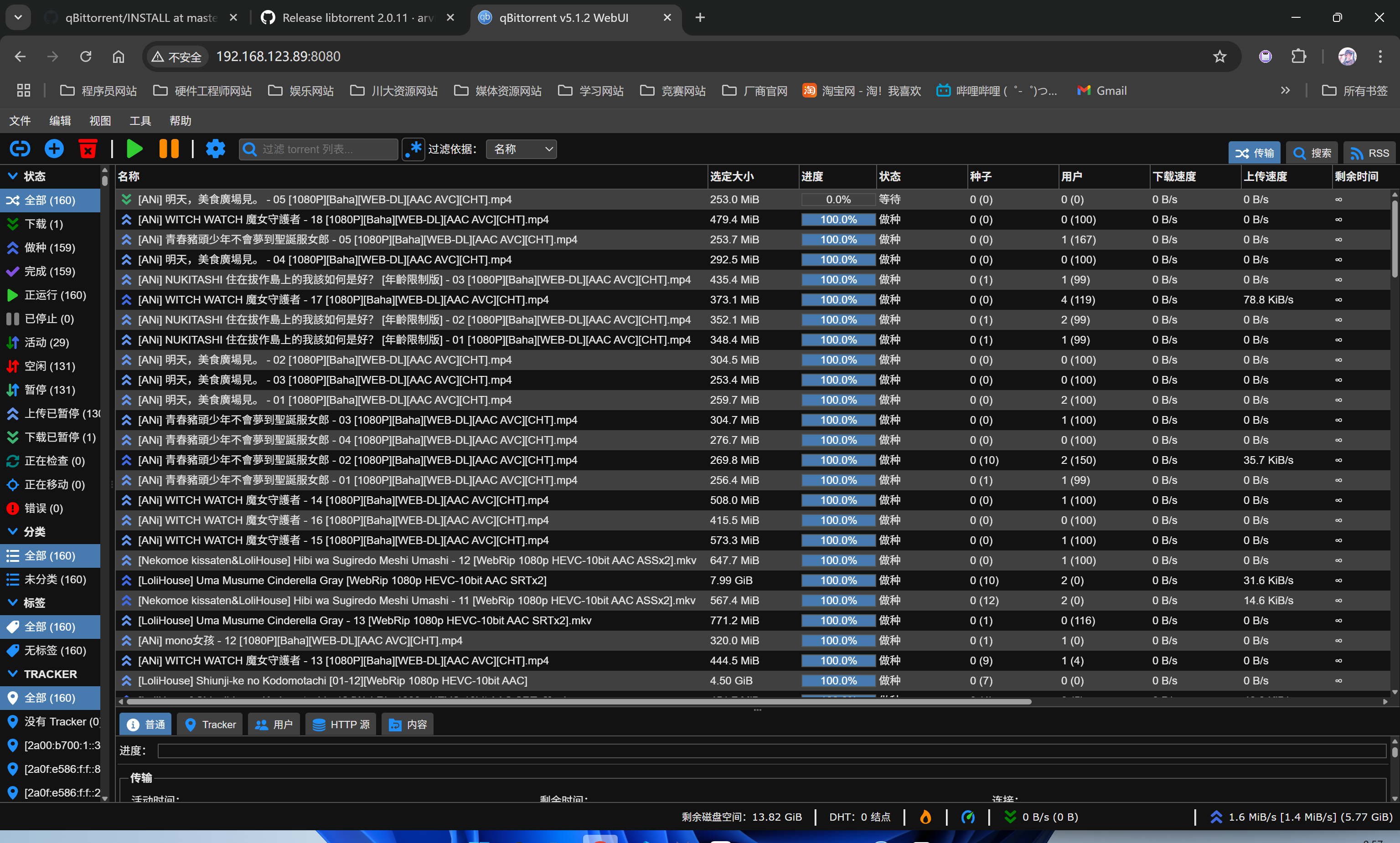Open the 工具 menu
This screenshot has width=1400, height=843.
(x=140, y=120)
